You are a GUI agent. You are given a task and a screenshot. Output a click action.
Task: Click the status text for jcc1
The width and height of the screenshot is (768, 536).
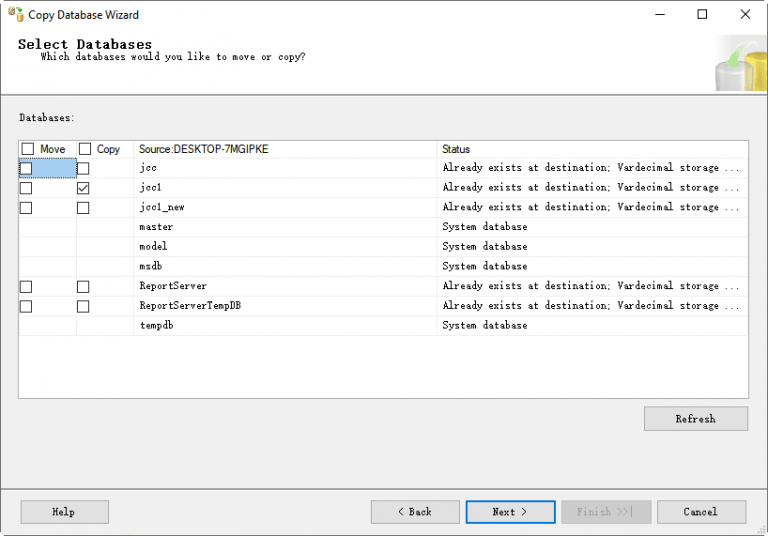coord(591,187)
